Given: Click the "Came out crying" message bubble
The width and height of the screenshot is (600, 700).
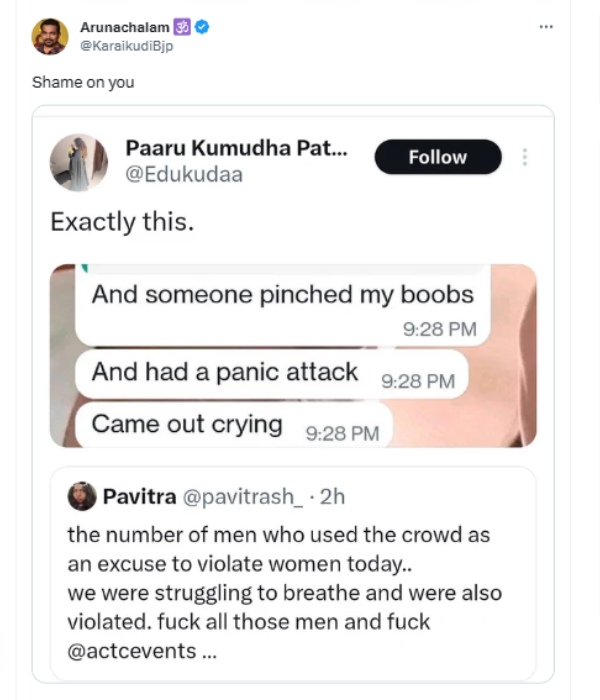Looking at the screenshot, I should click(187, 424).
